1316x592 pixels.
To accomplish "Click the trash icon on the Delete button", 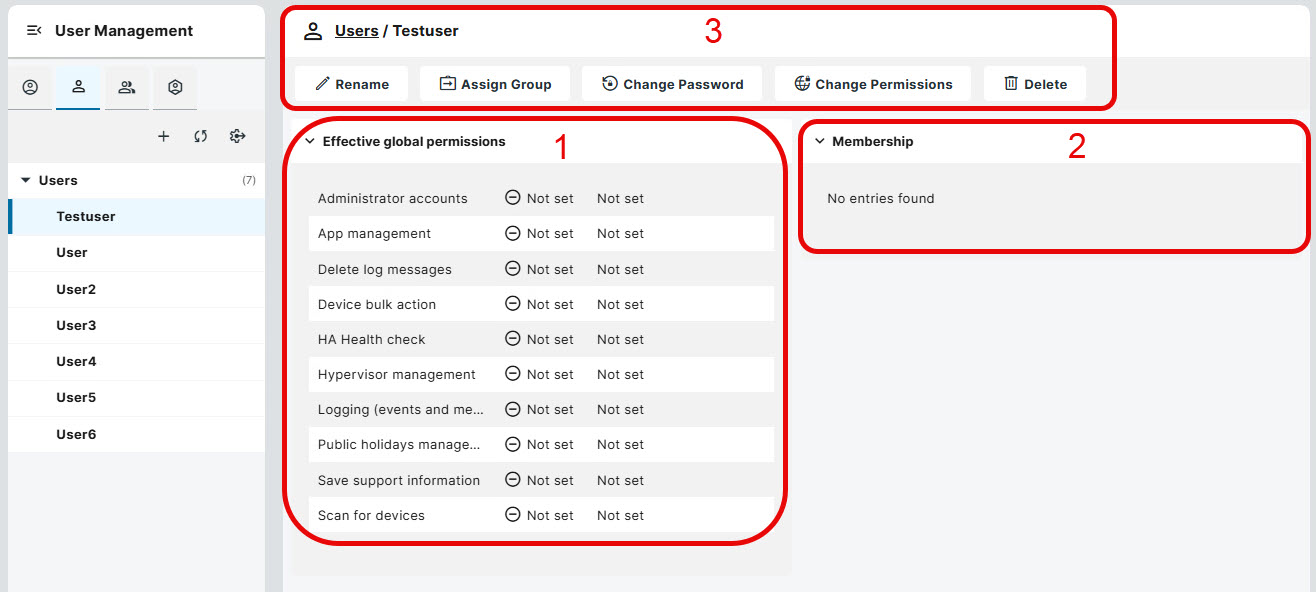I will [x=1012, y=84].
